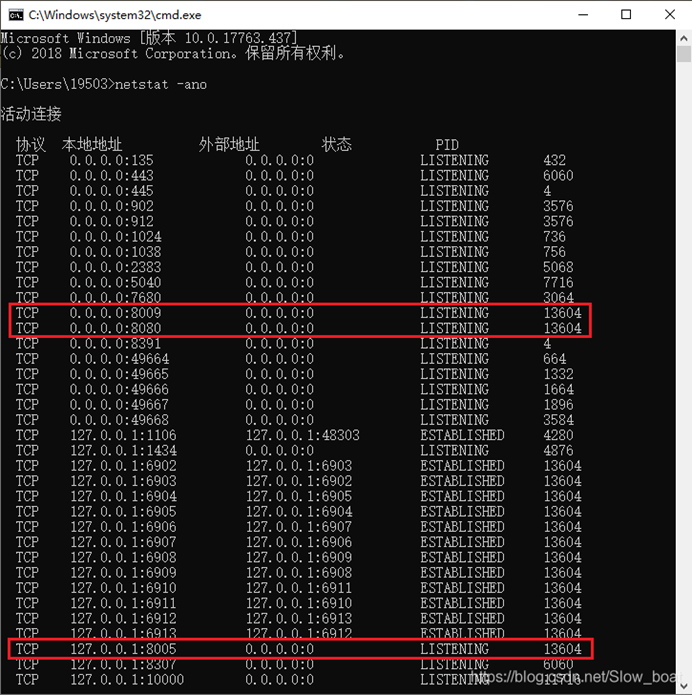Select local address 0.0.0.0:49665
This screenshot has width=692, height=695.
119,374
